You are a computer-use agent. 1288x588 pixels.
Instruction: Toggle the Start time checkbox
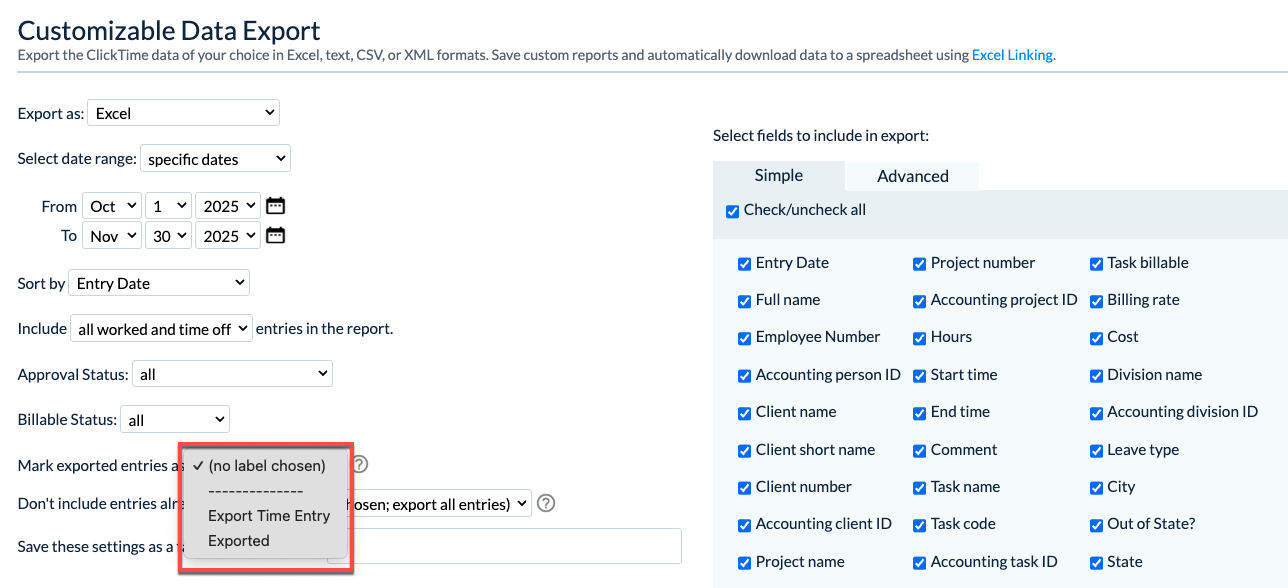pos(920,376)
